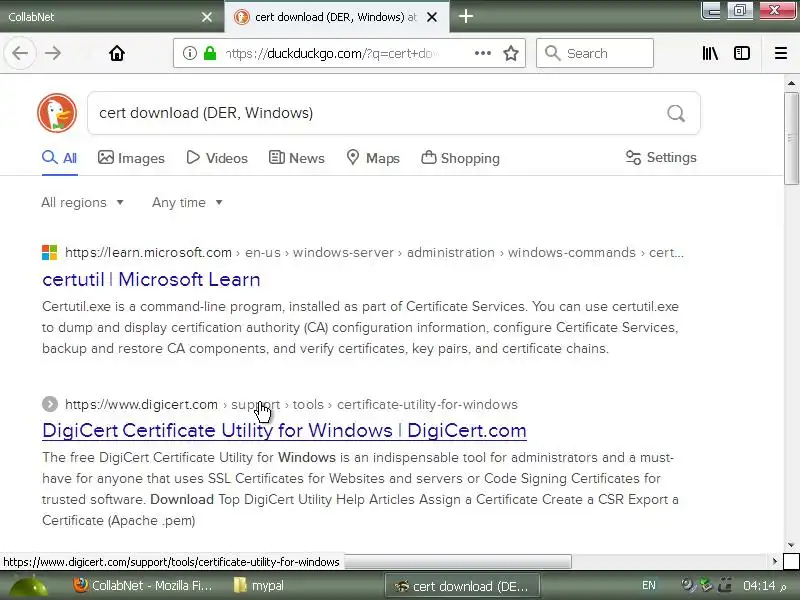The image size is (800, 600).
Task: Open the browser hamburger menu
Action: (x=781, y=53)
